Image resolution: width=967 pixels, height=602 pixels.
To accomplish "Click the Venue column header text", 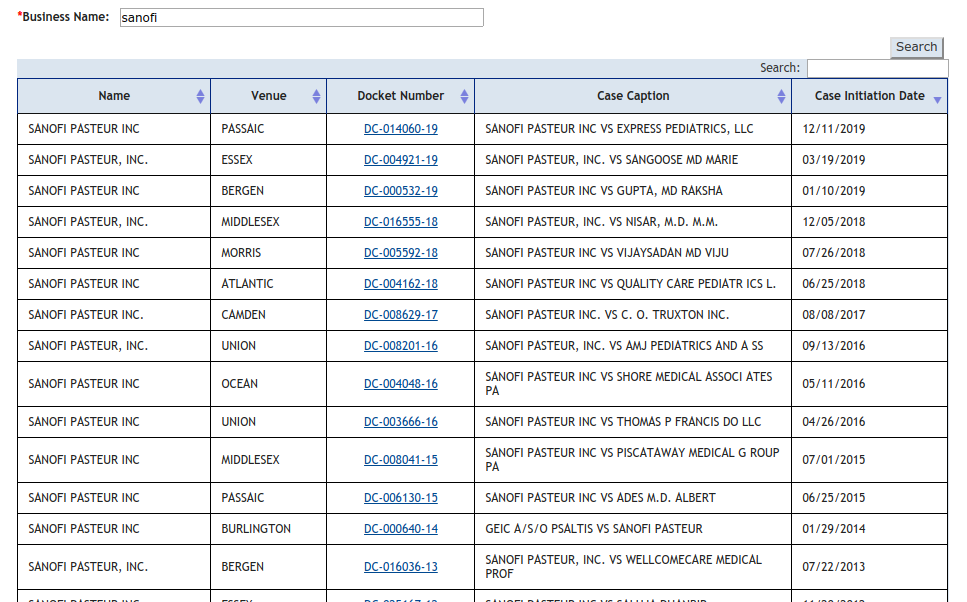I will (x=268, y=96).
